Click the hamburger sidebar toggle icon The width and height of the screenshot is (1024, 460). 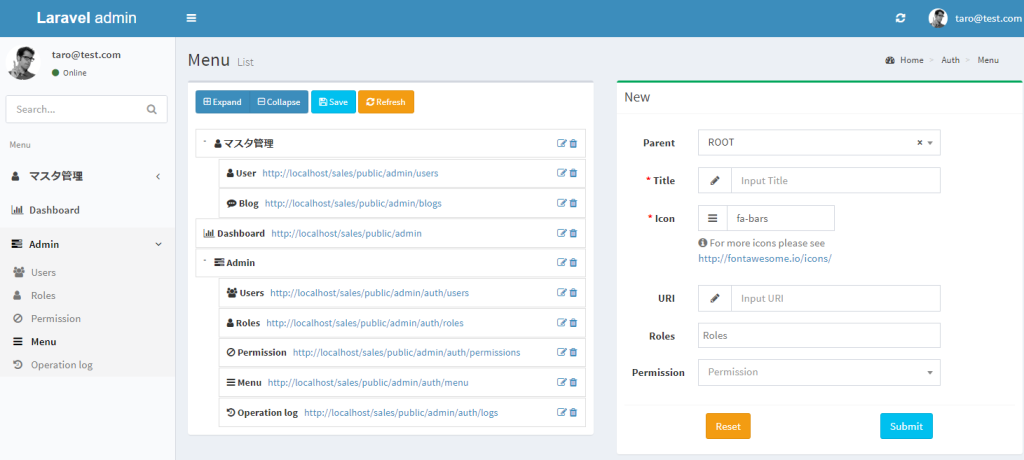point(191,18)
